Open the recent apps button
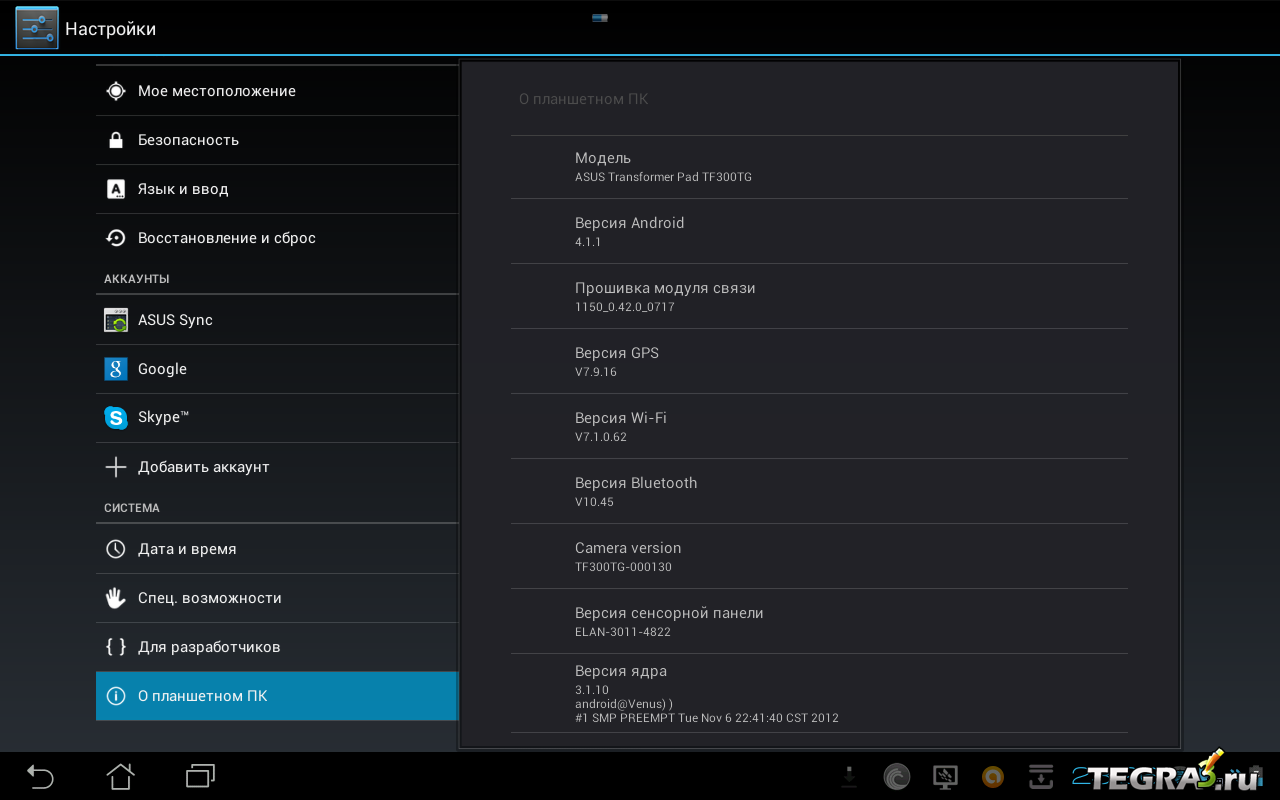The height and width of the screenshot is (800, 1280). point(201,776)
